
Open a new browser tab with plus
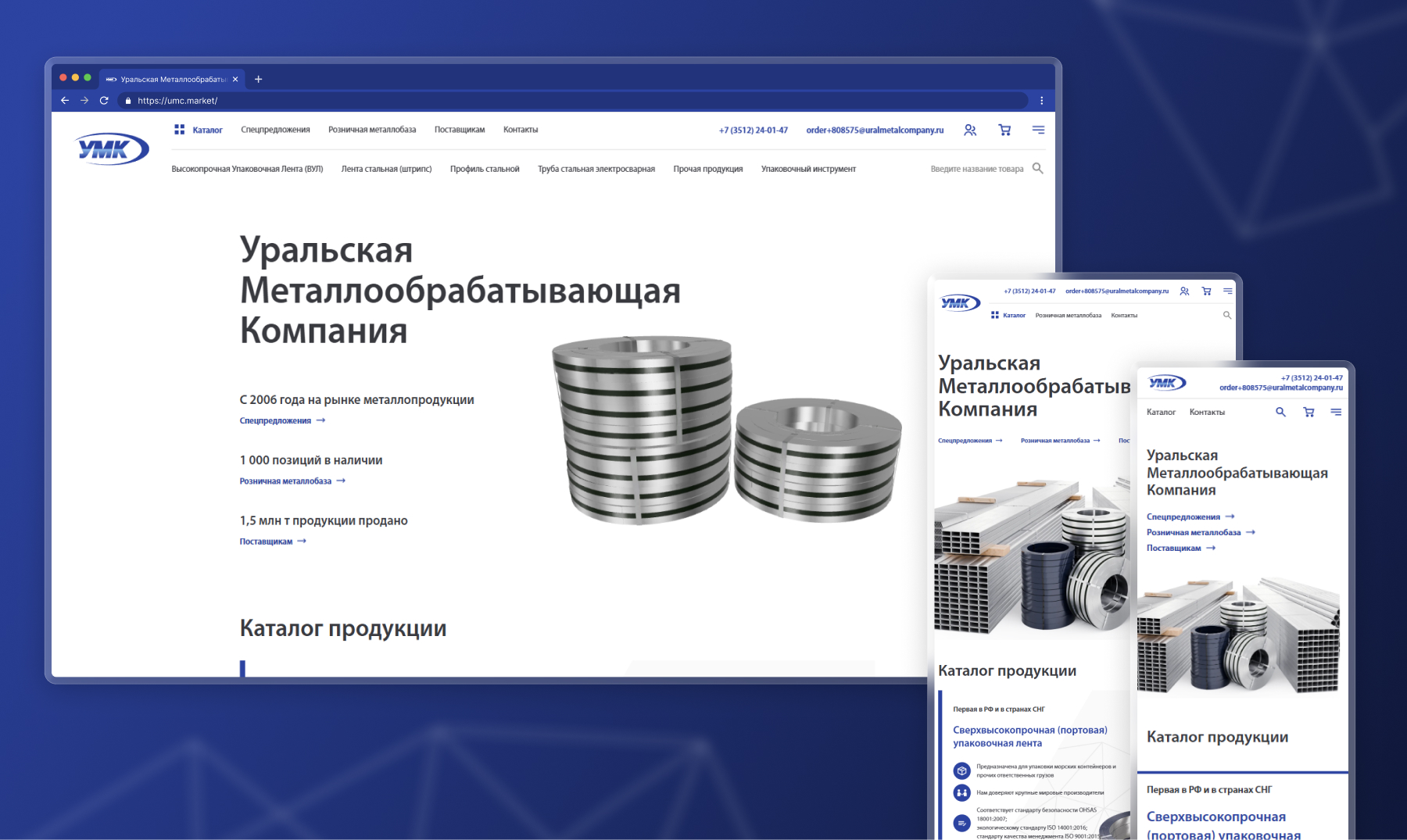258,79
